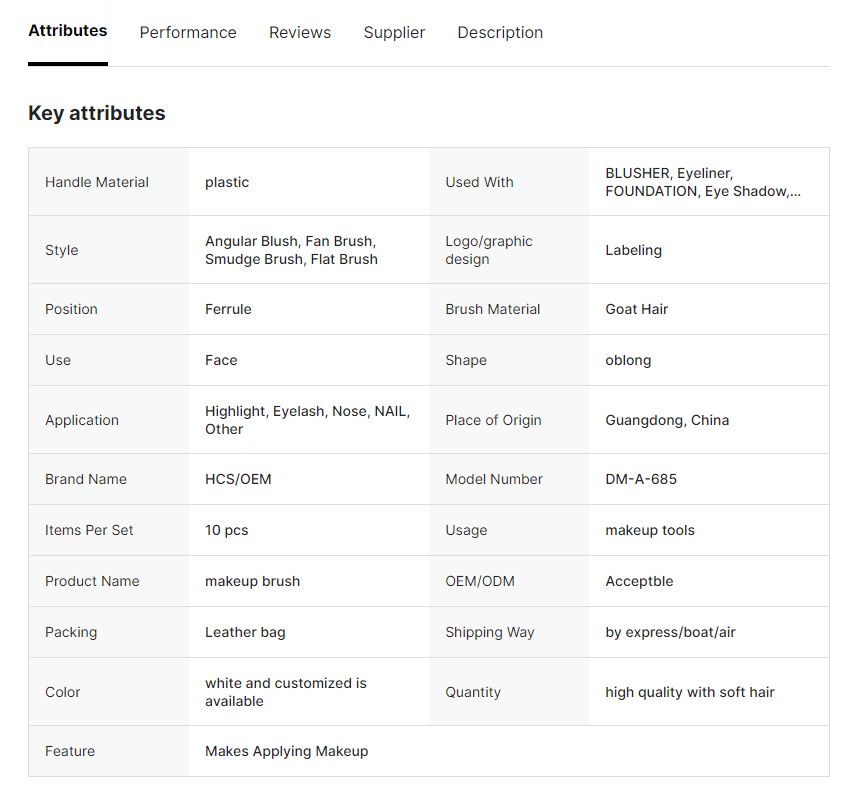Click the Attributes tab
This screenshot has height=793, width=856.
pos(67,31)
